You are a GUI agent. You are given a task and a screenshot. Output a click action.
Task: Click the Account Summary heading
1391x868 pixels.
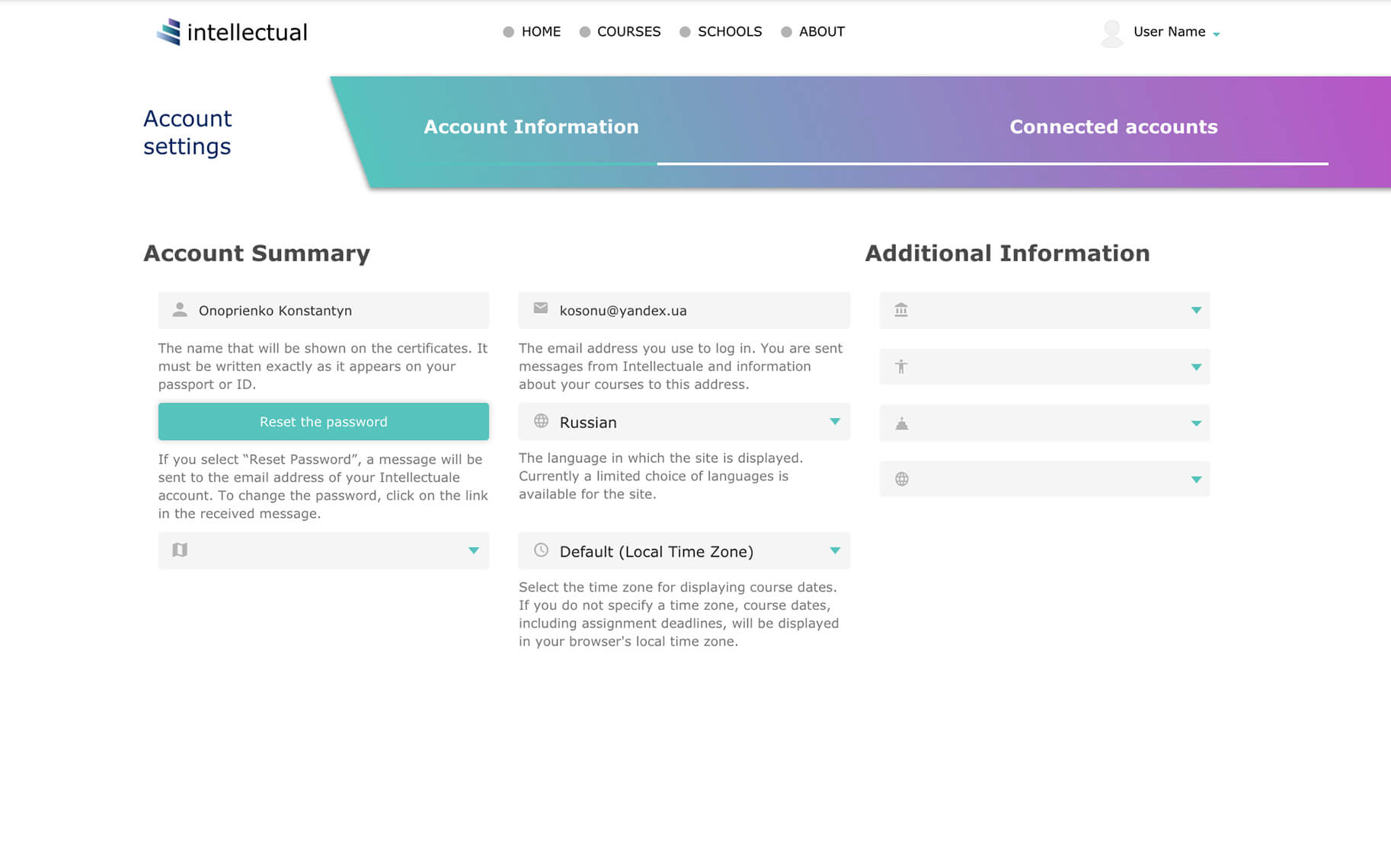[257, 253]
